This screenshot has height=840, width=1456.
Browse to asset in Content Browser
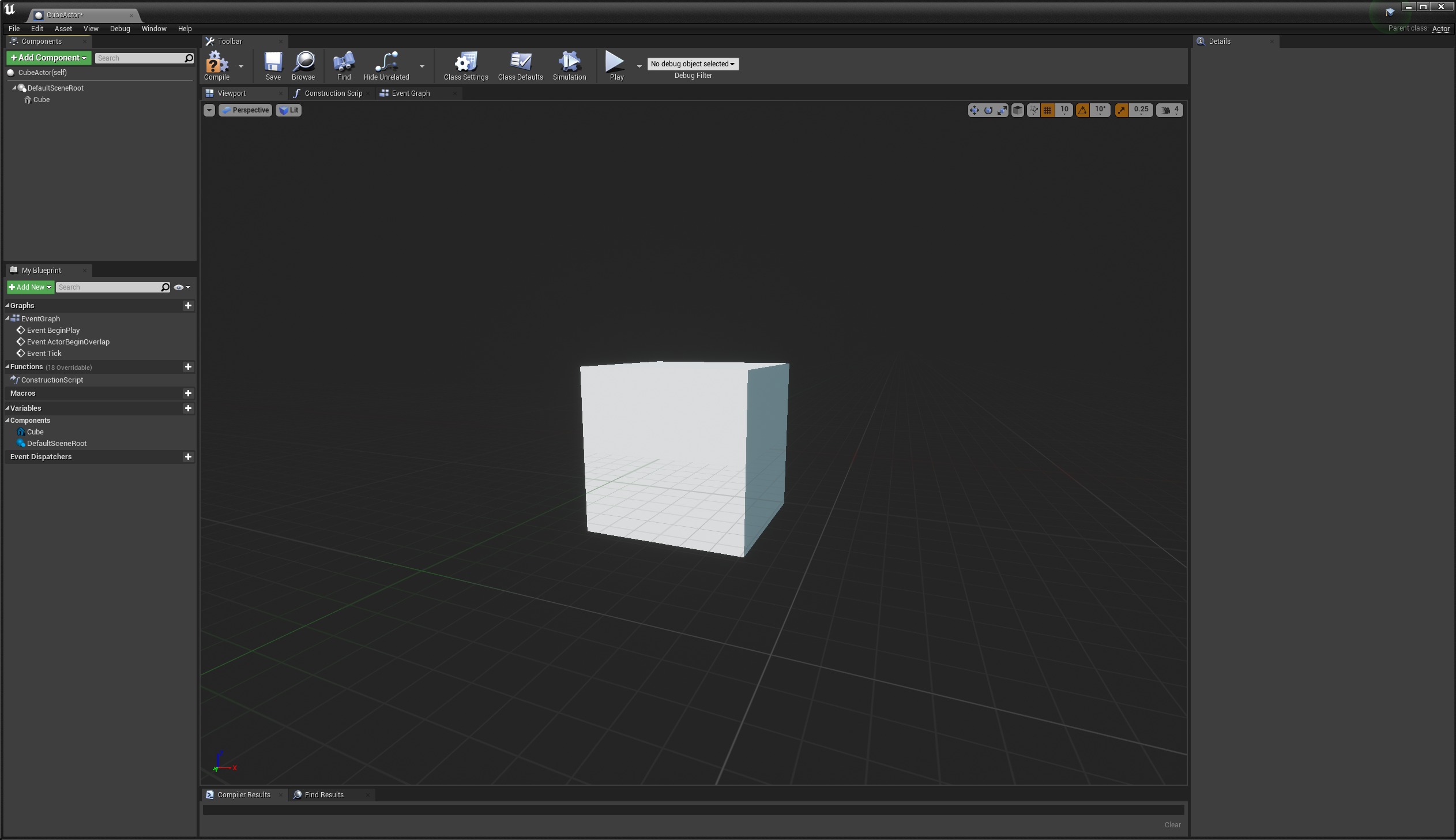[303, 65]
